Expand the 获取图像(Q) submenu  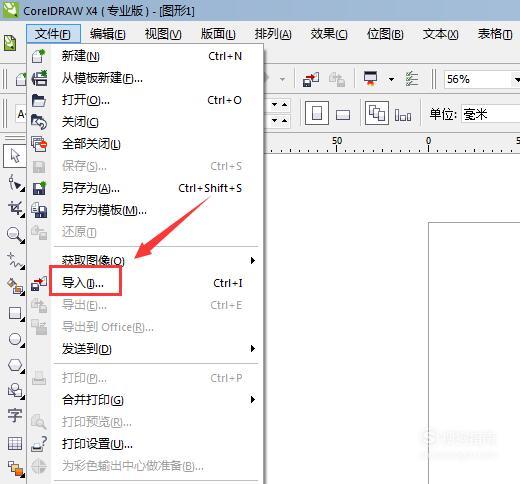[x=253, y=260]
